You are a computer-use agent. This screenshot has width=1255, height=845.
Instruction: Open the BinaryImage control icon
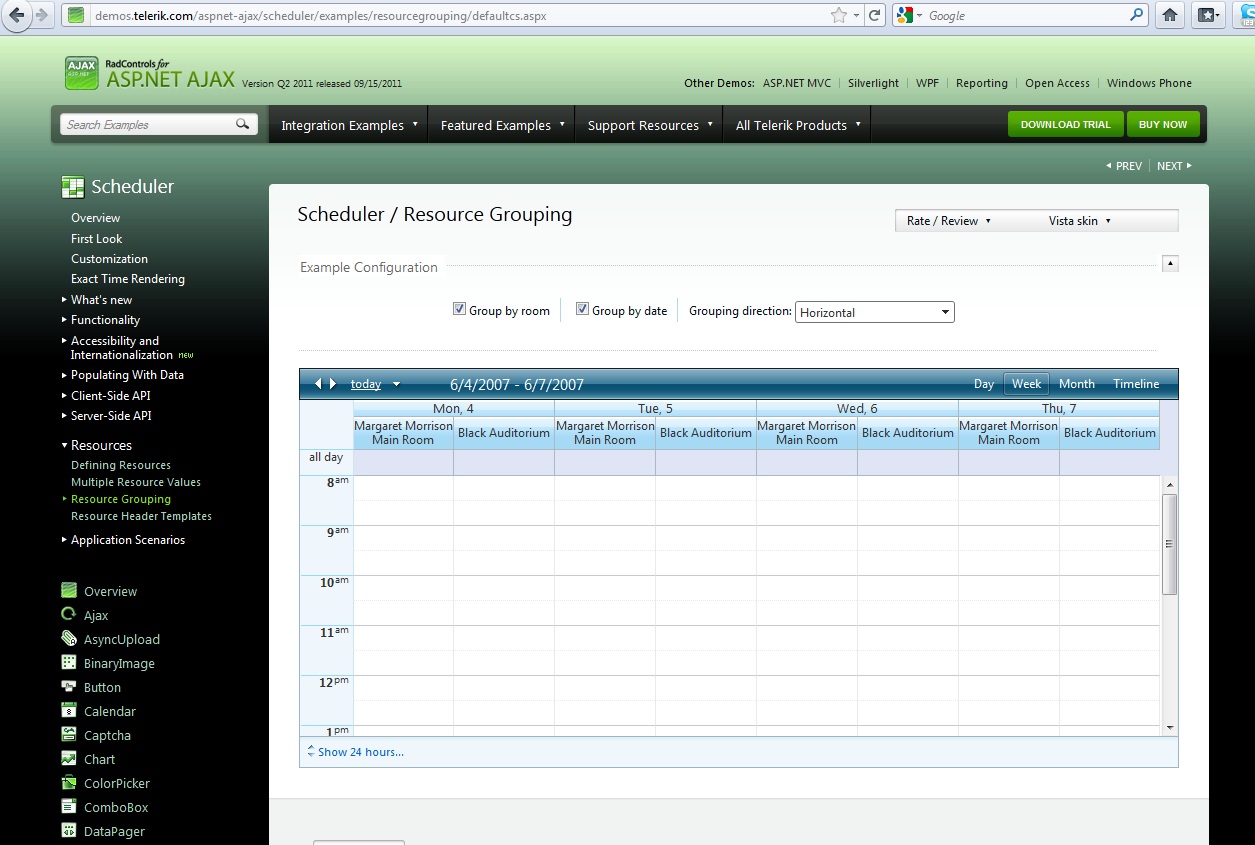[x=69, y=663]
